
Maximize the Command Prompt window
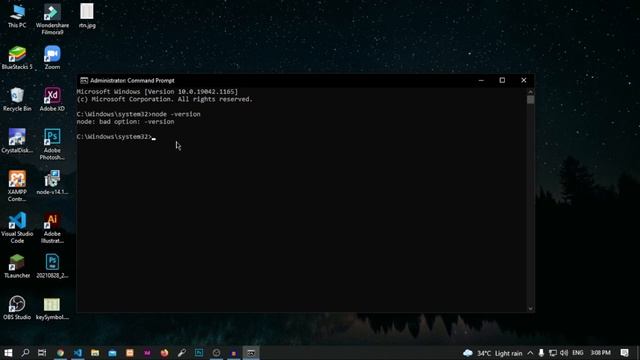(502, 80)
